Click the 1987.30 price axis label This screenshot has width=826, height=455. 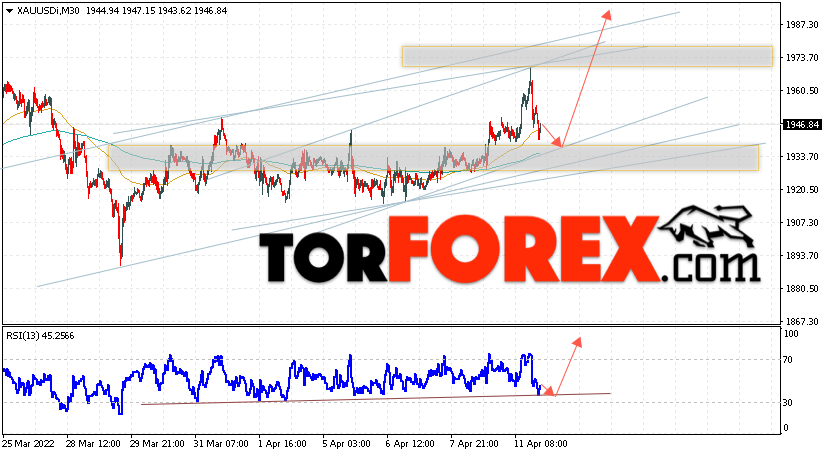(802, 25)
